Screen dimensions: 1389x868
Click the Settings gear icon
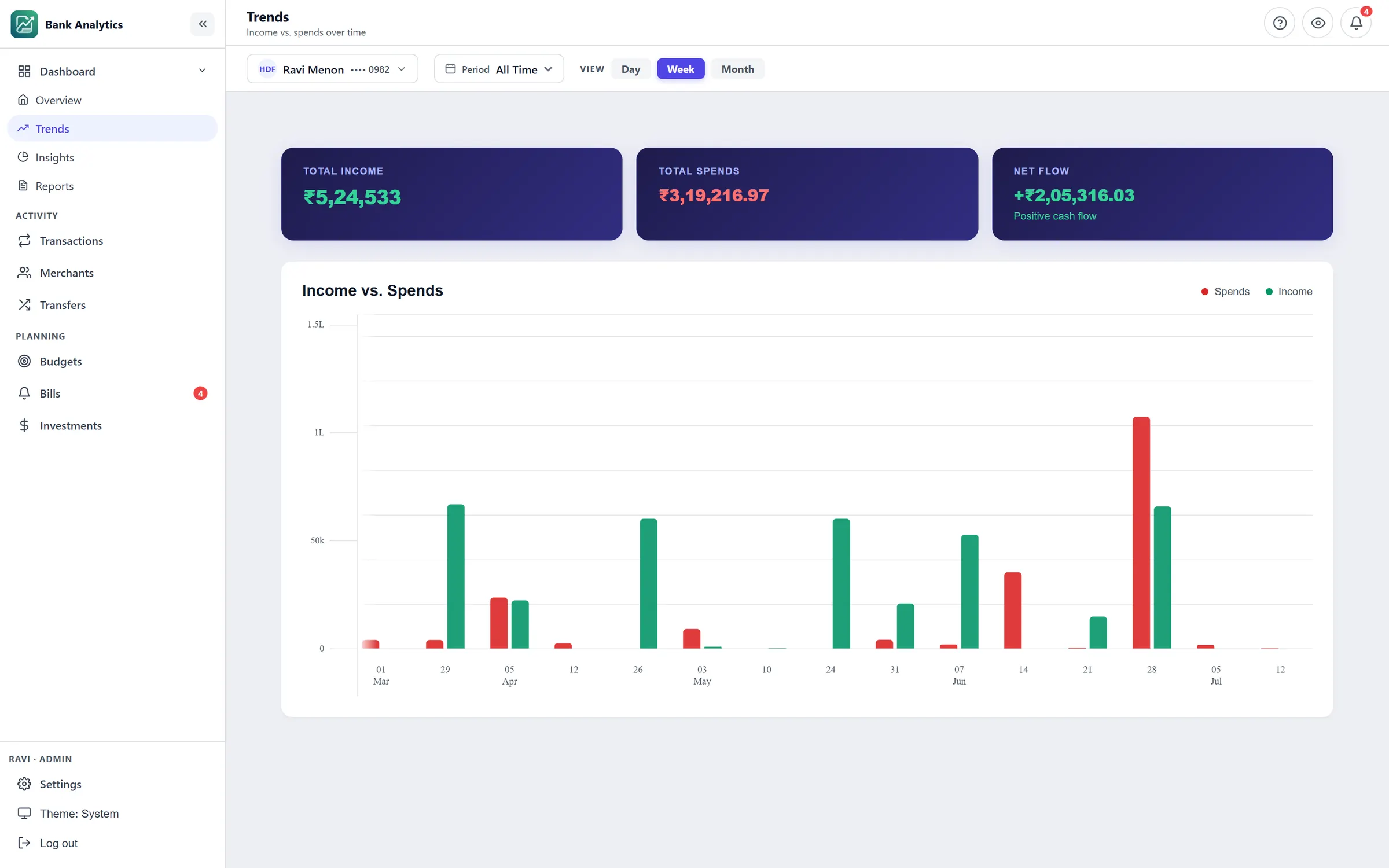click(x=24, y=784)
